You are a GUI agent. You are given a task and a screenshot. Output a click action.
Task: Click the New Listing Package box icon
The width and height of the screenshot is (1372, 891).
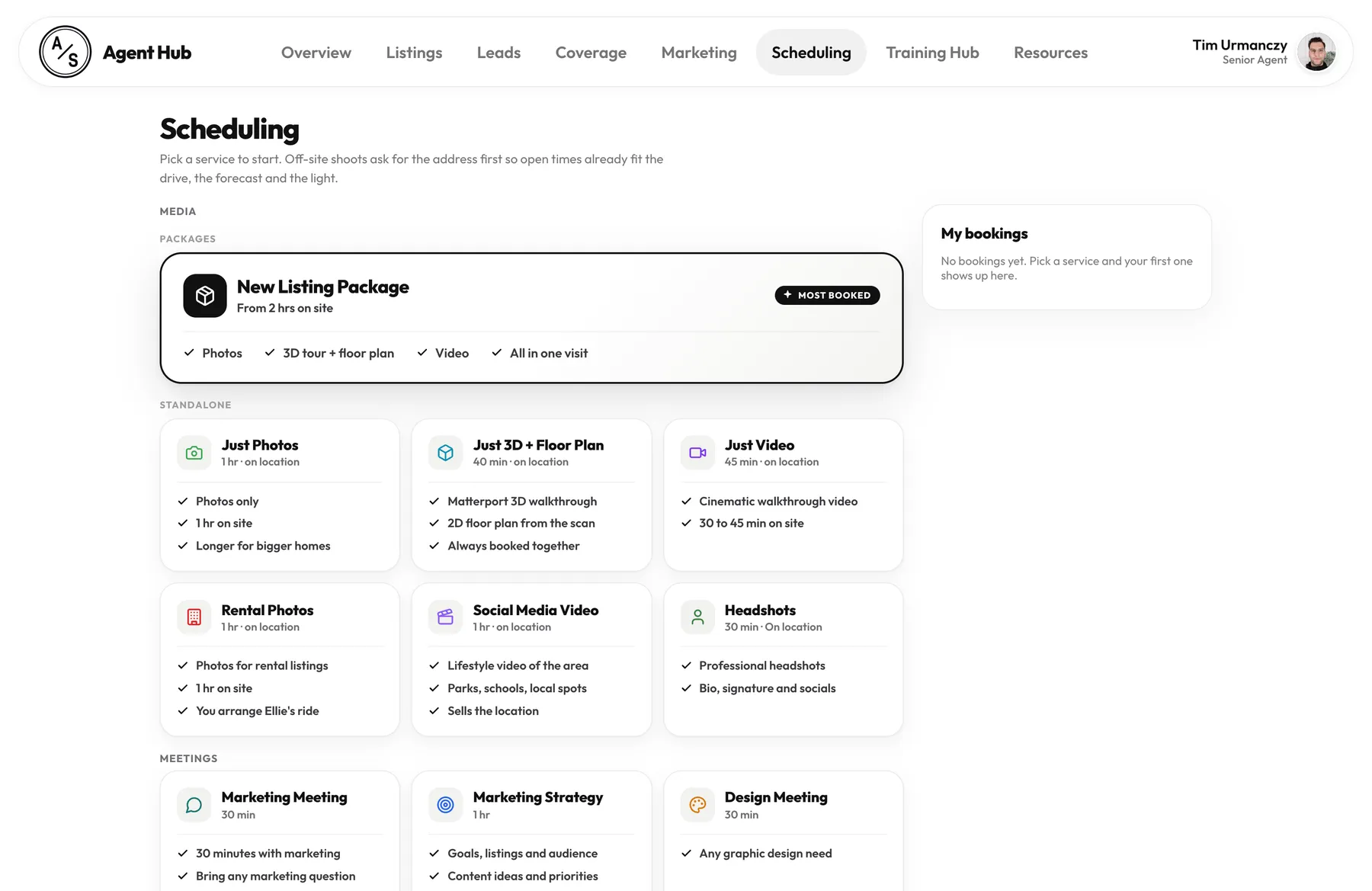pyautogui.click(x=205, y=296)
